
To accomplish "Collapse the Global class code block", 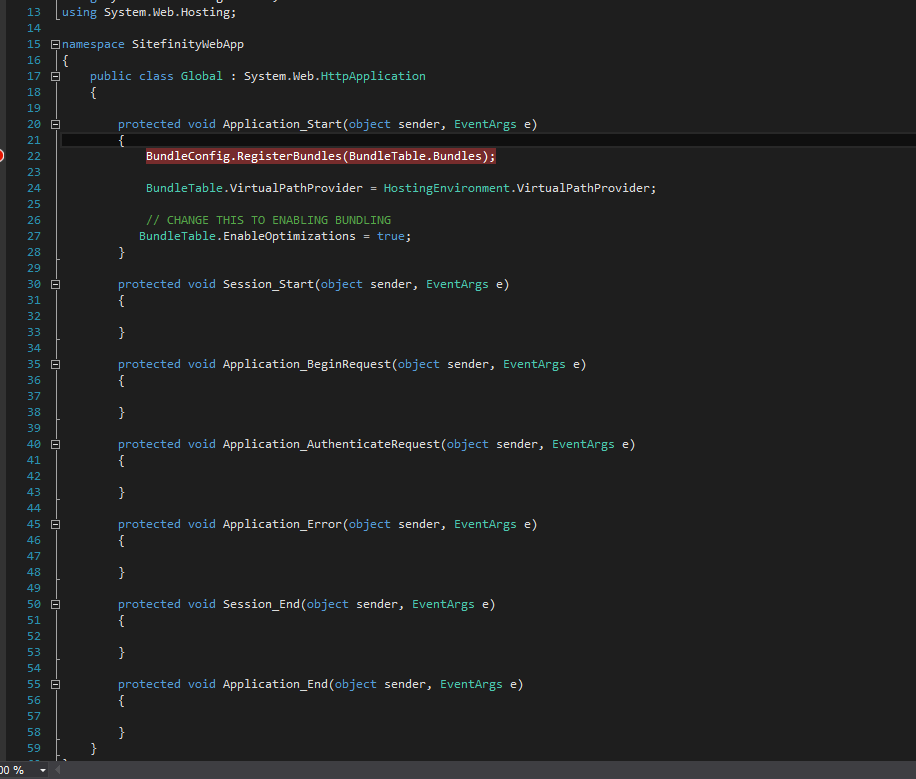I will (x=55, y=75).
